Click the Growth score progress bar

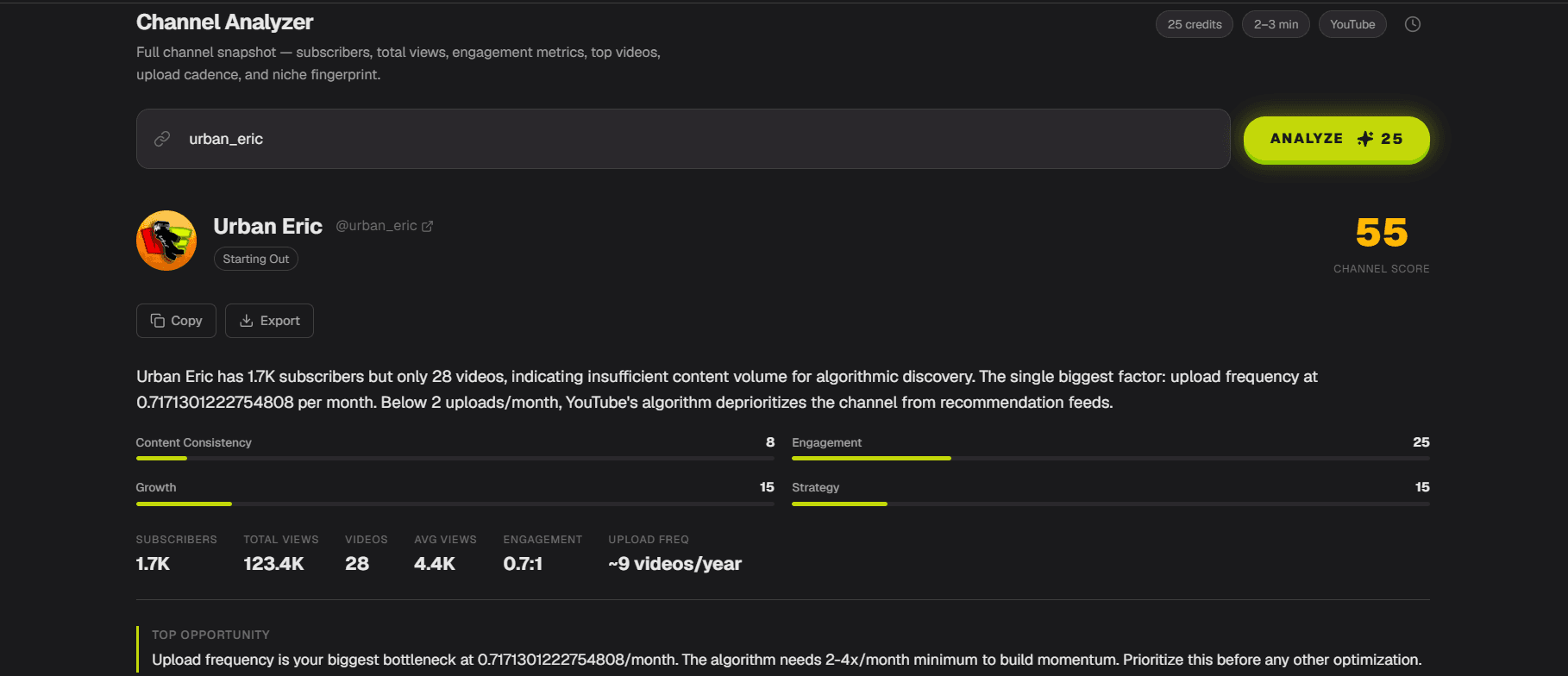455,504
